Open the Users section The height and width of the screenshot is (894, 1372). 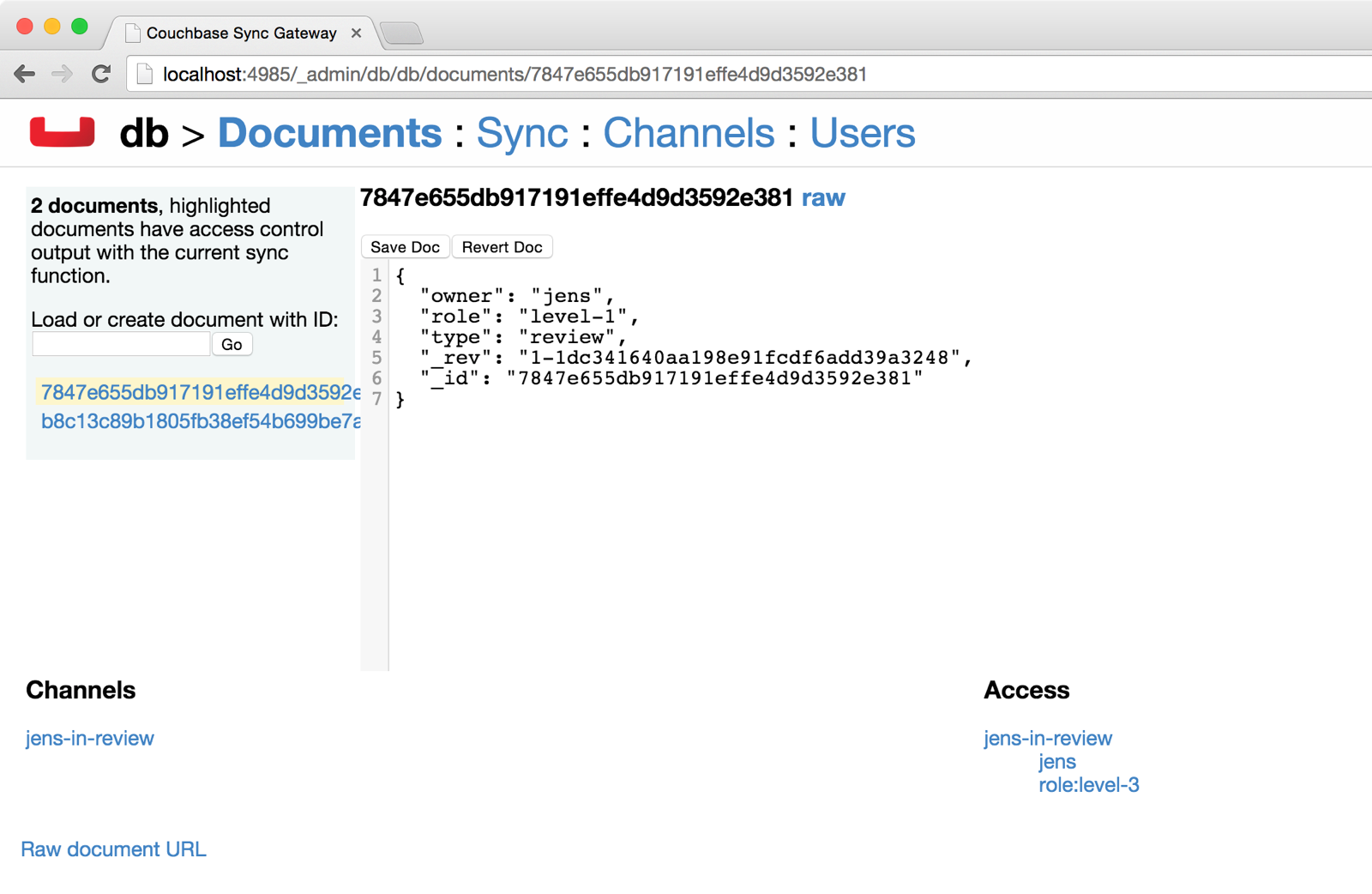point(862,133)
